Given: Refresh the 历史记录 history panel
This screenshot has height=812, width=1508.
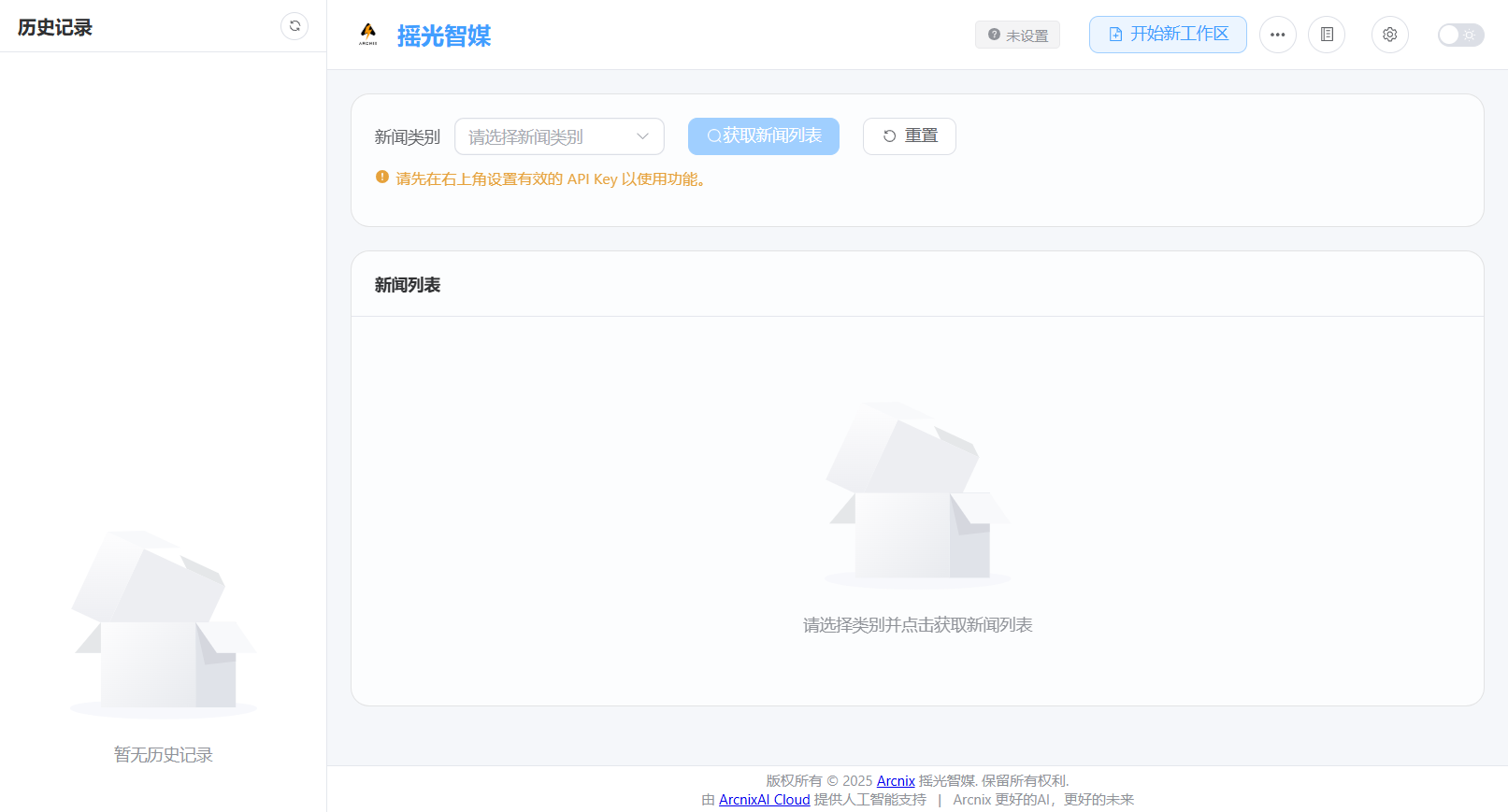Looking at the screenshot, I should point(294,26).
